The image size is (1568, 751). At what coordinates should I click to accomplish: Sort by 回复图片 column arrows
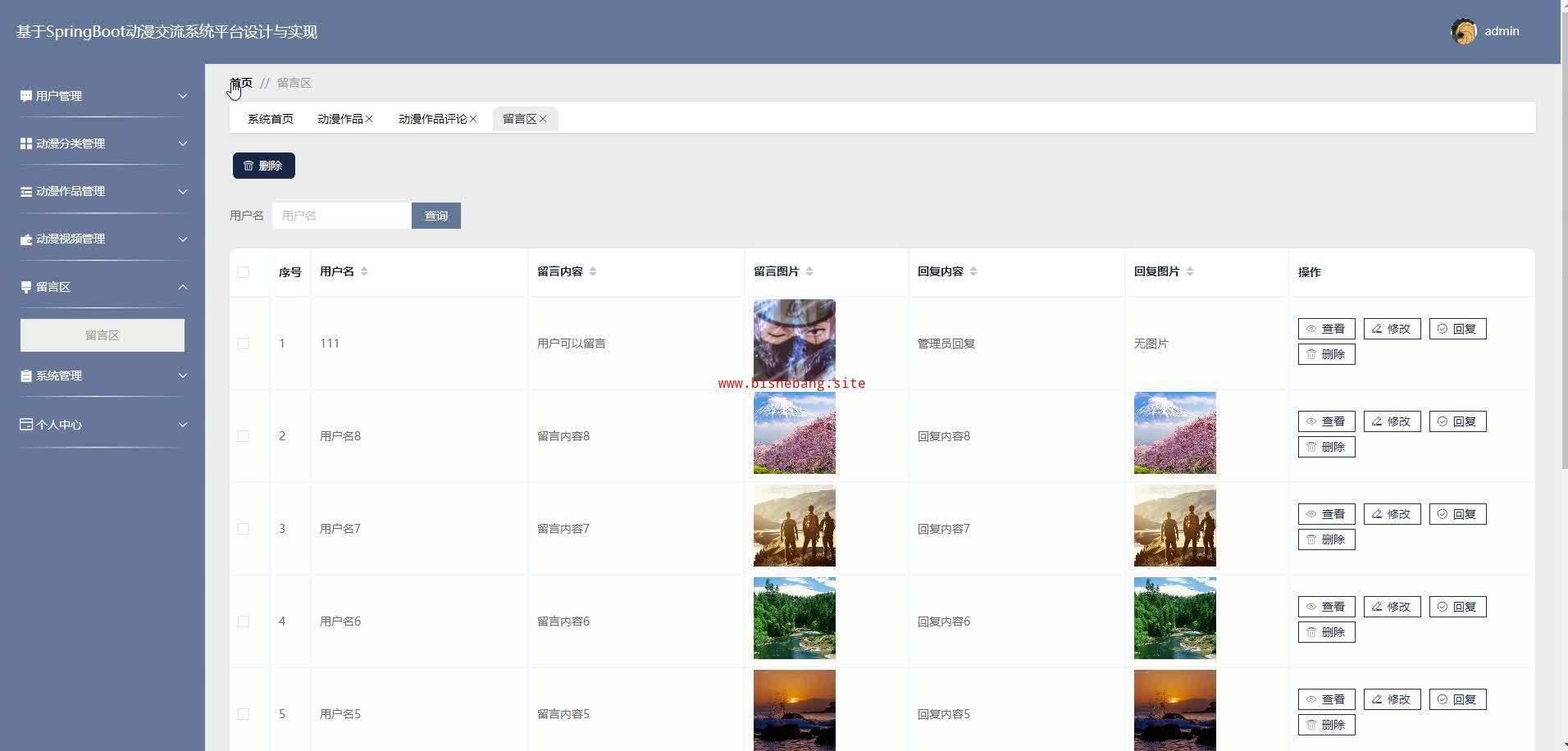1190,271
